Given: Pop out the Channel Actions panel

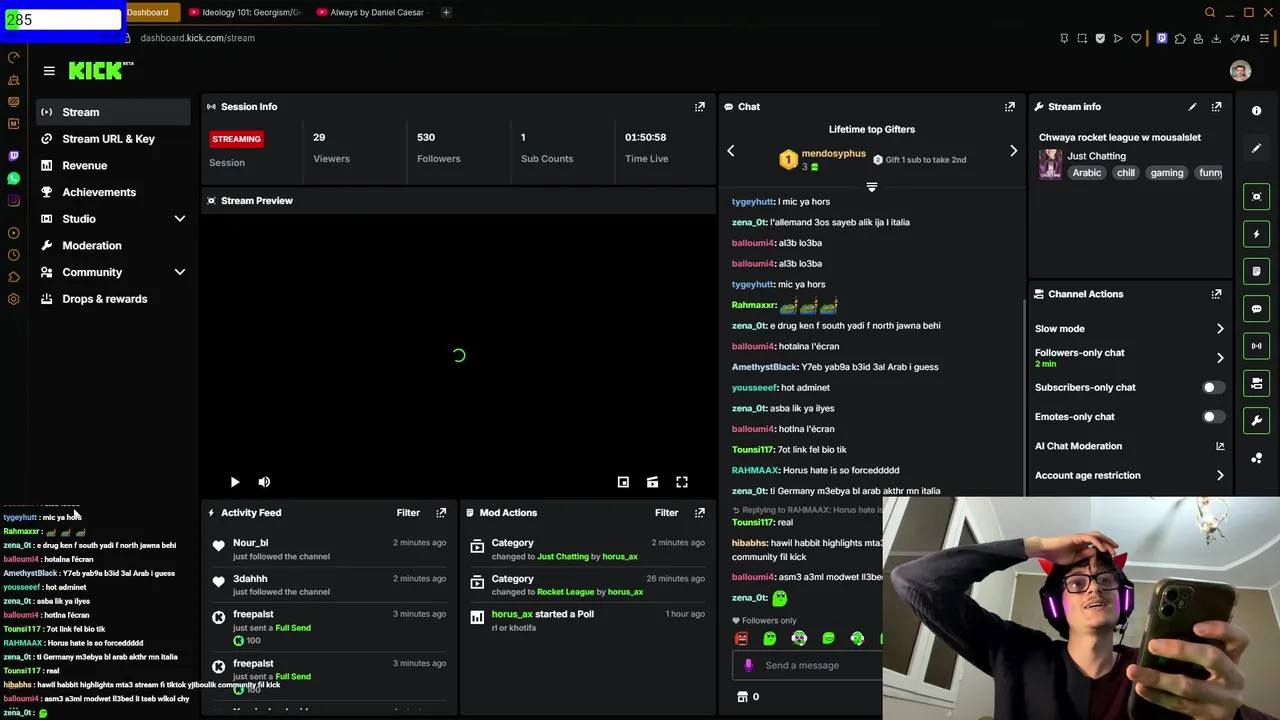Looking at the screenshot, I should click(x=1216, y=294).
